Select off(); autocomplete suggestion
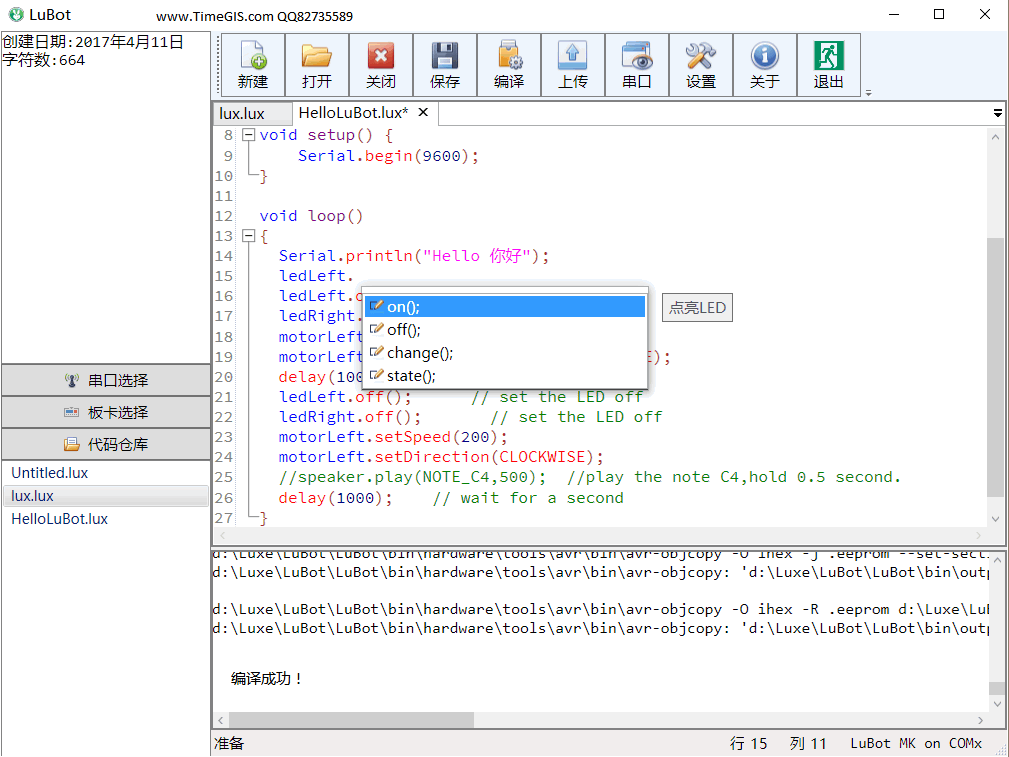Image resolution: width=1009 pixels, height=757 pixels. tap(504, 330)
